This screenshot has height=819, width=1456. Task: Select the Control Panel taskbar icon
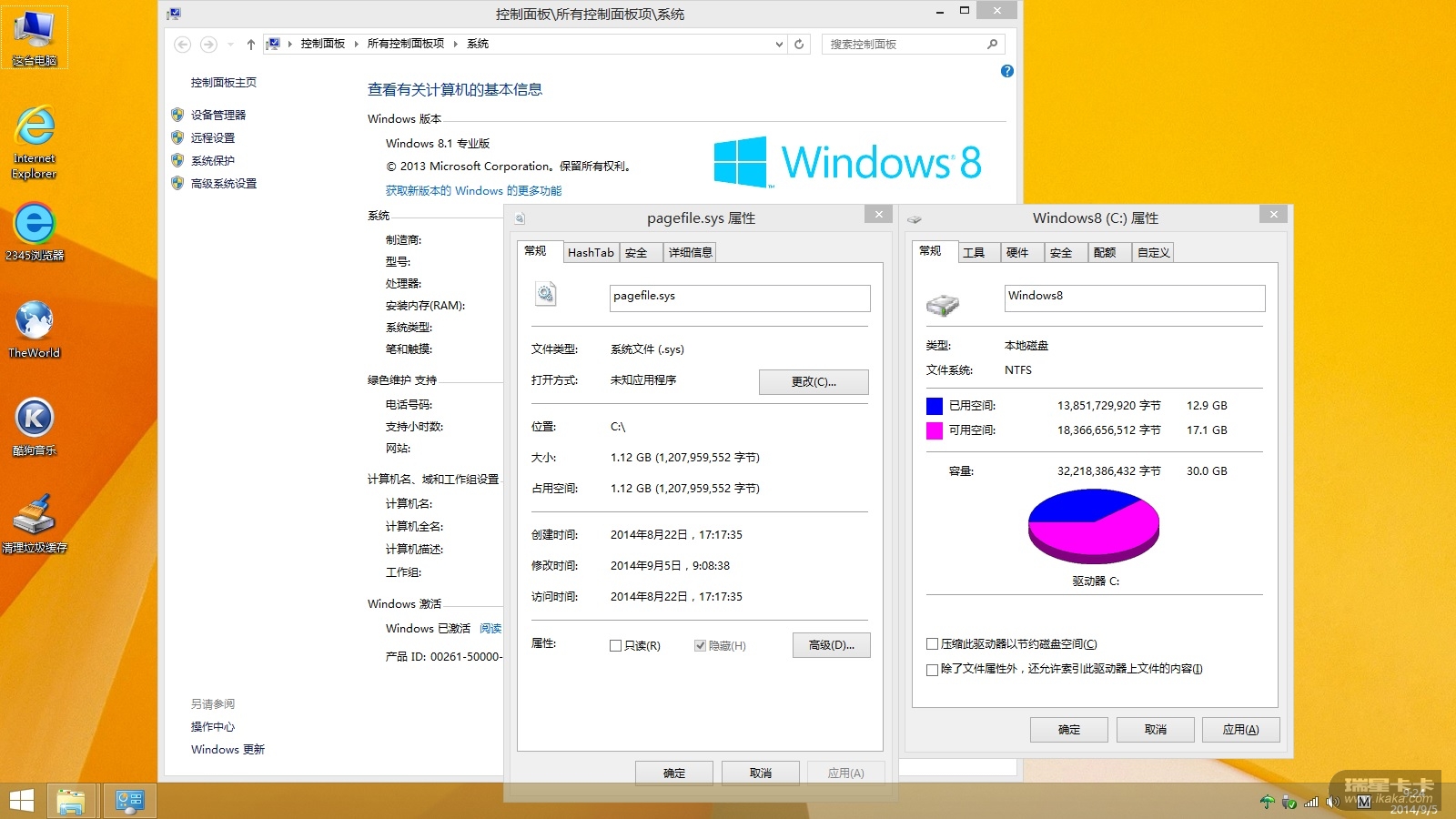click(129, 801)
